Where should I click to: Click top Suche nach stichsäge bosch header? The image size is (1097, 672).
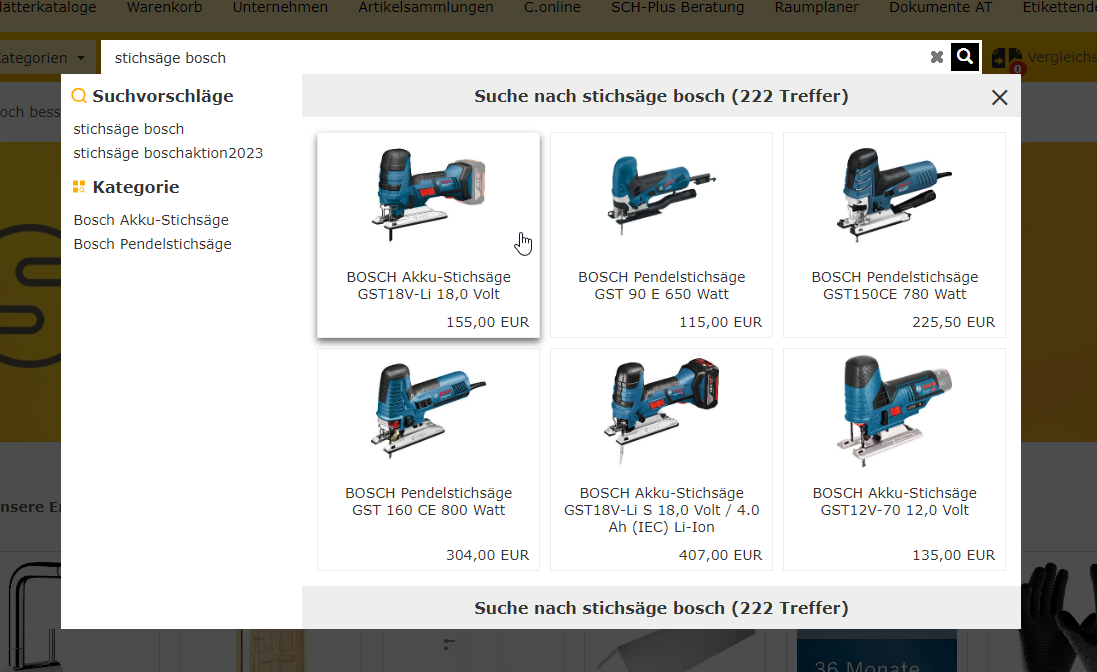point(661,96)
